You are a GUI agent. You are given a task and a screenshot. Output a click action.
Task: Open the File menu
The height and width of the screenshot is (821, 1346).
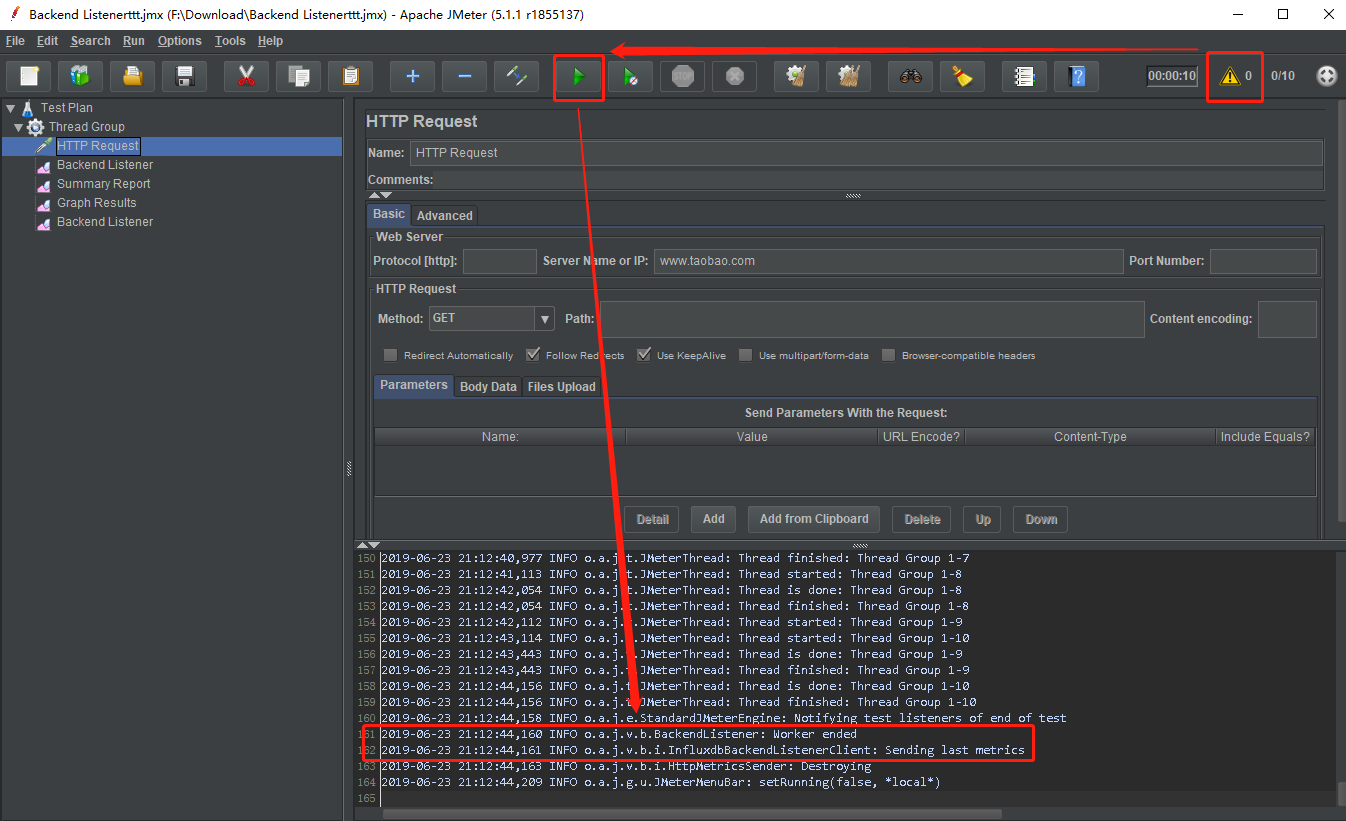tap(14, 41)
